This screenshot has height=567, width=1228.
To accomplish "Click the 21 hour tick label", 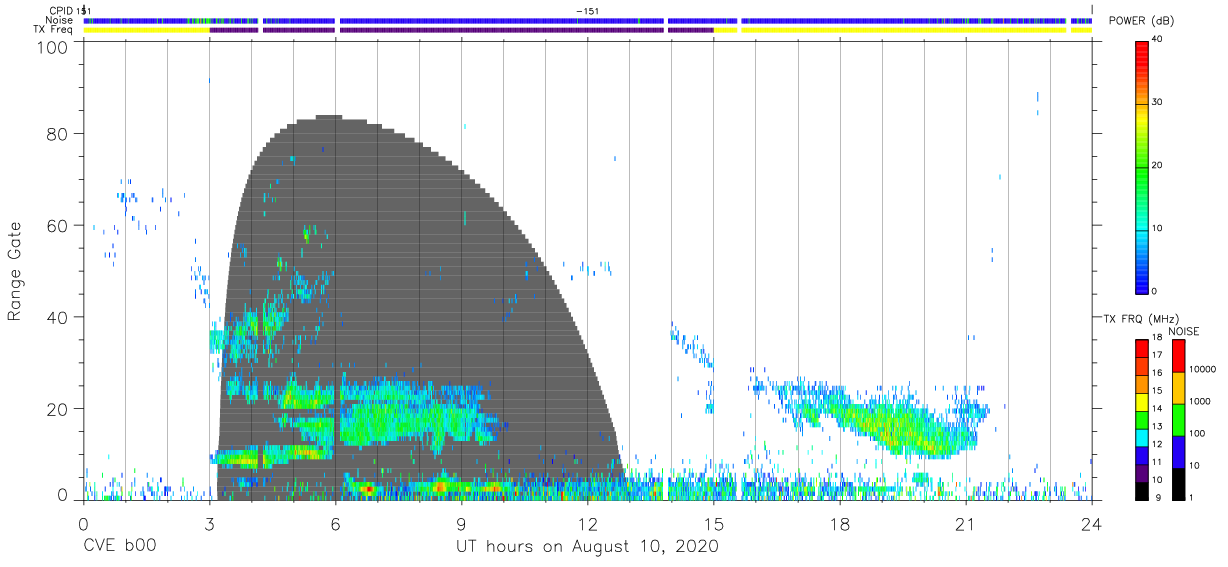I will (x=965, y=524).
